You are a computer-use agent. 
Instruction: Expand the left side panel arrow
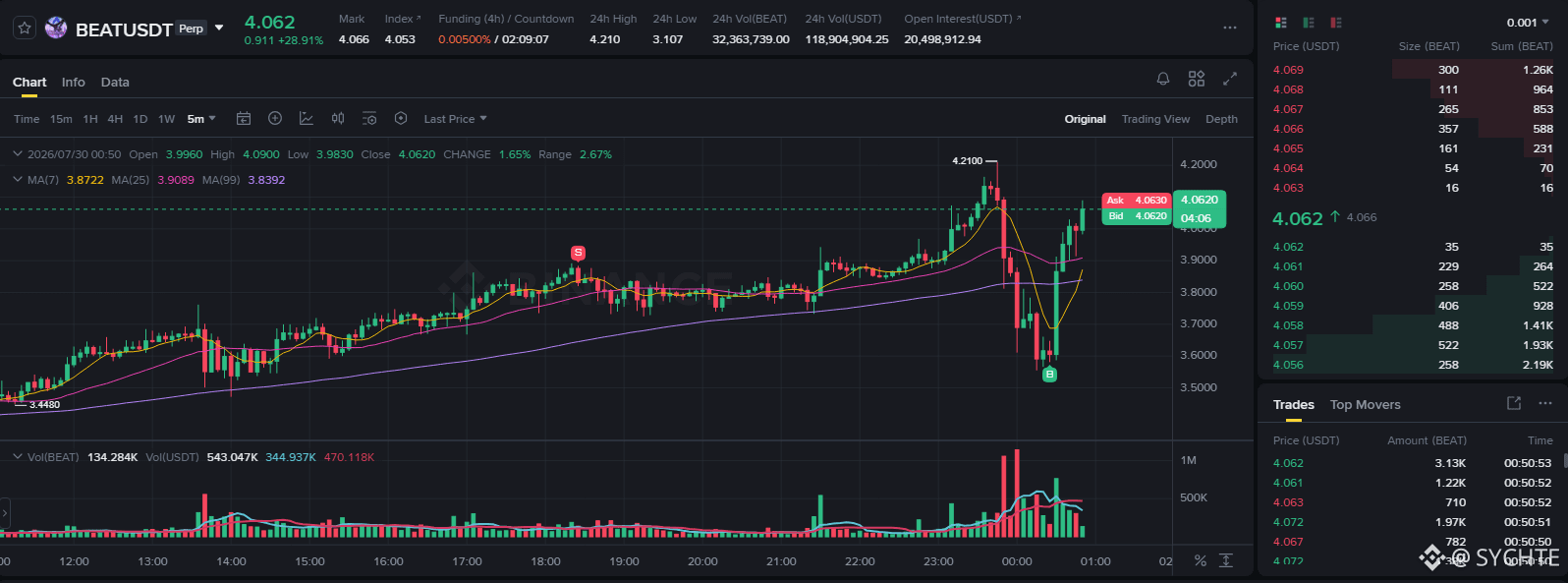pyautogui.click(x=4, y=513)
